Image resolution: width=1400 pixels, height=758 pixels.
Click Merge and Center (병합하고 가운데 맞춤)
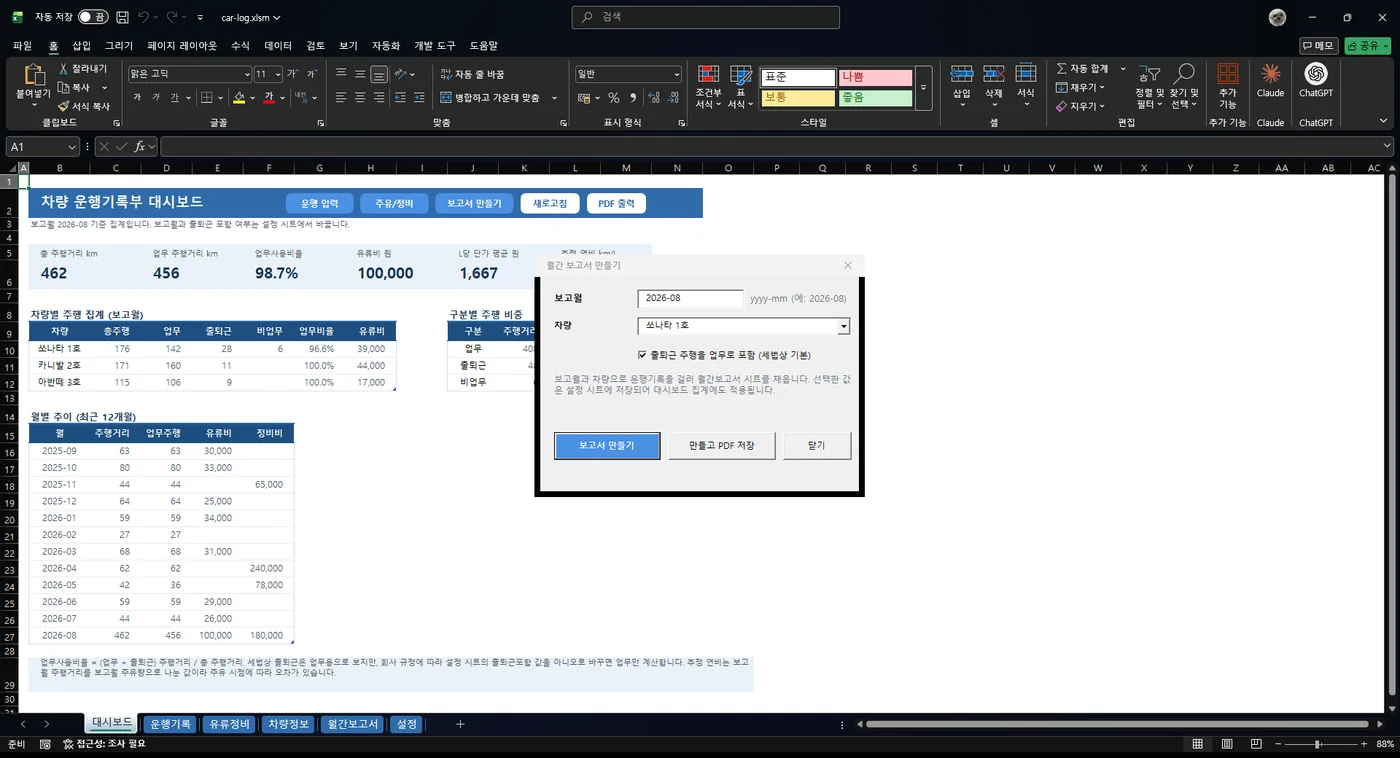pyautogui.click(x=490, y=98)
